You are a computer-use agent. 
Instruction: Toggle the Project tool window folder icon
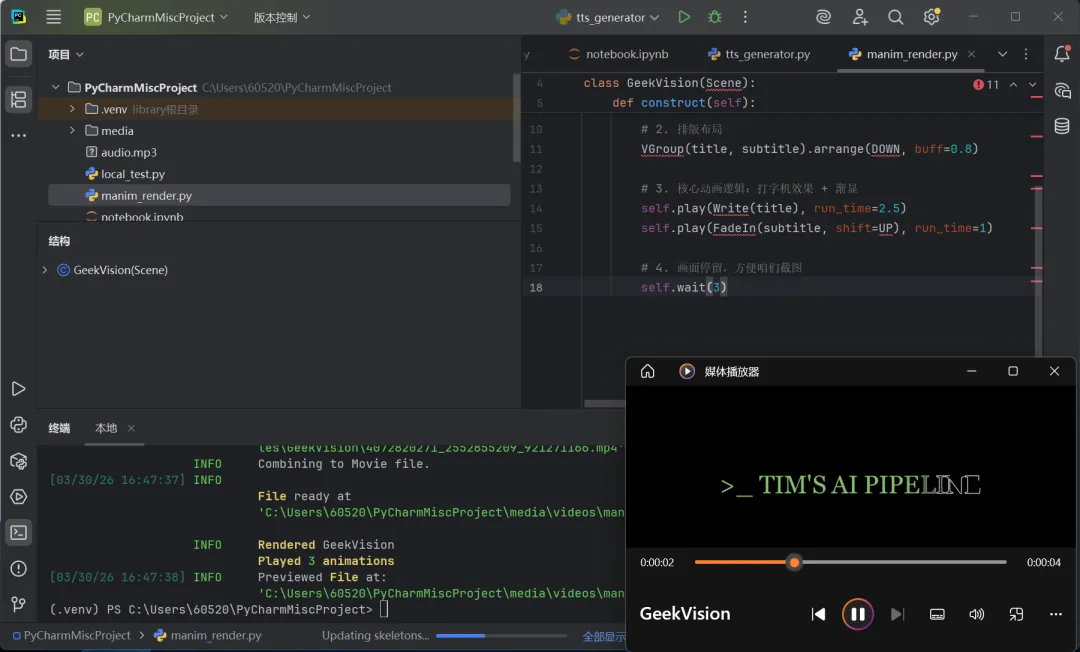(19, 54)
